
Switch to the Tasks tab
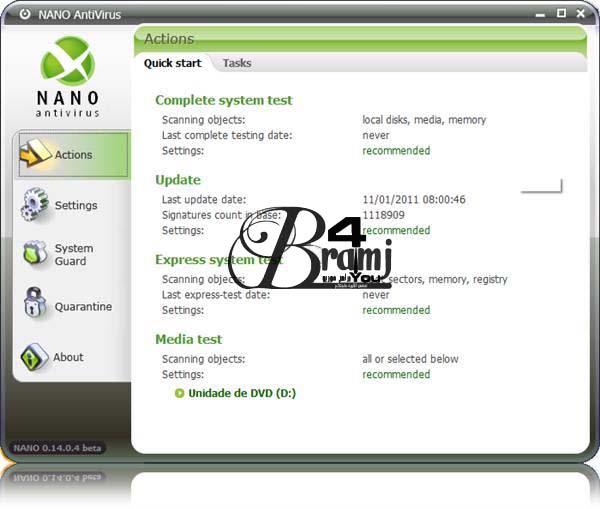[x=237, y=63]
